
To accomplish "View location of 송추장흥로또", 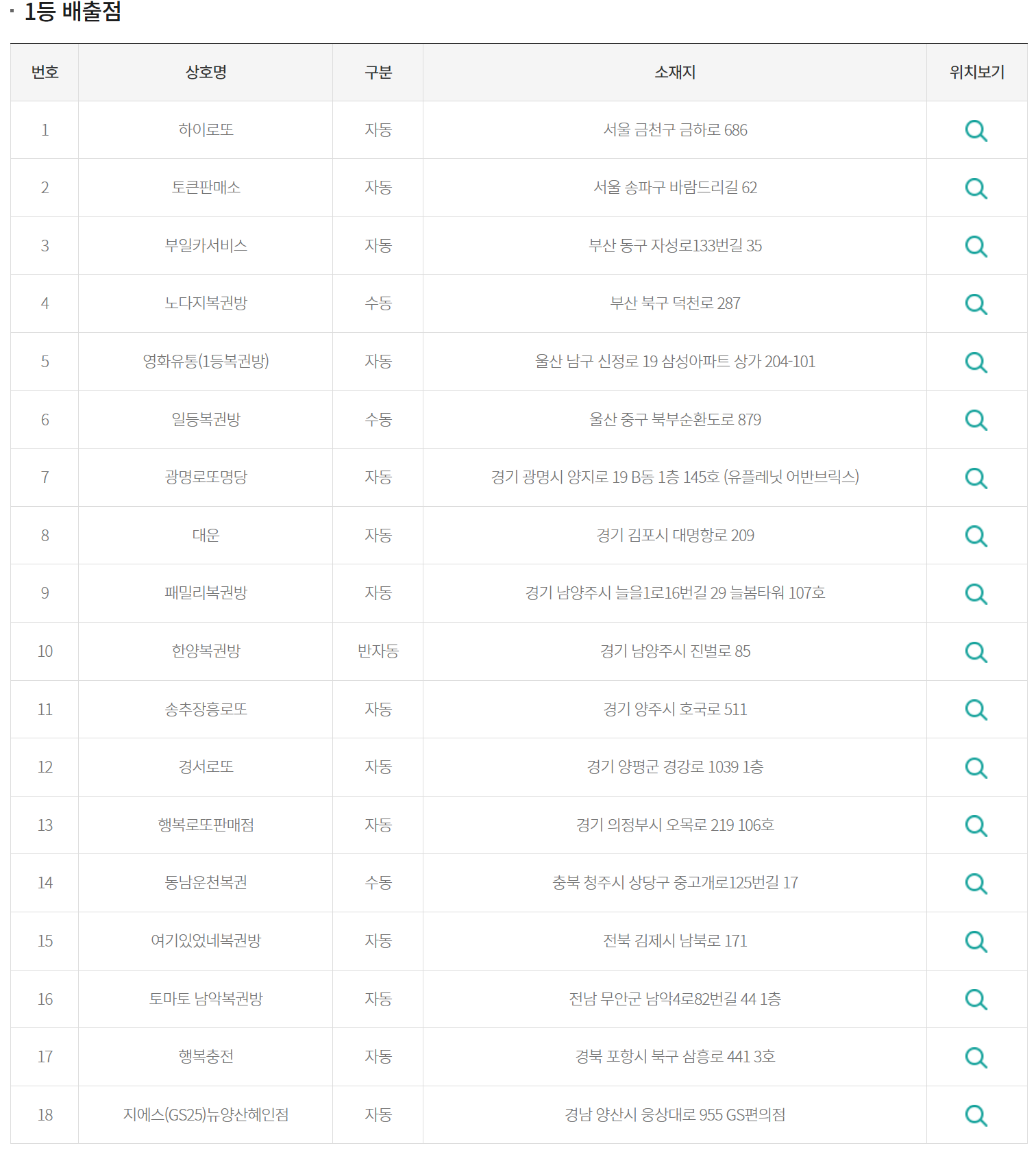I will [x=976, y=710].
